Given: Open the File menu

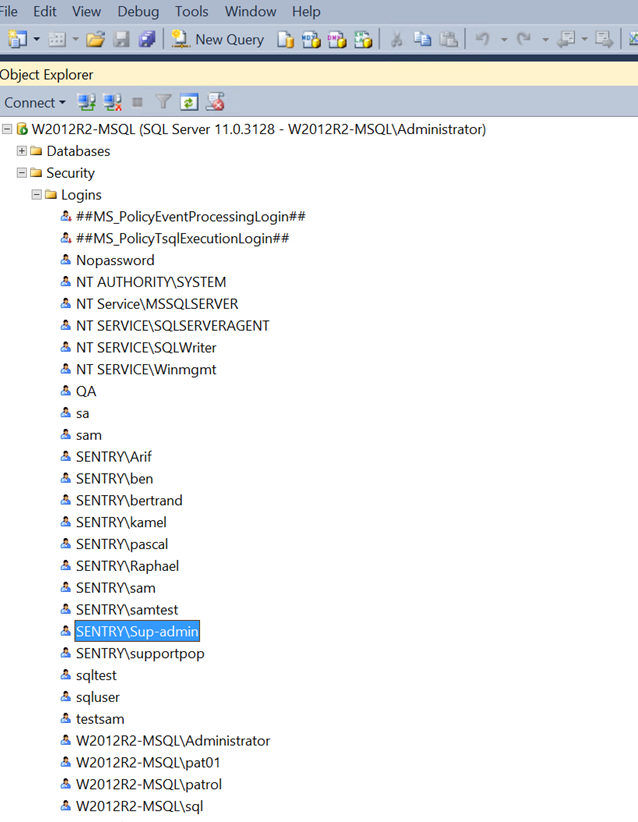Looking at the screenshot, I should (x=8, y=12).
